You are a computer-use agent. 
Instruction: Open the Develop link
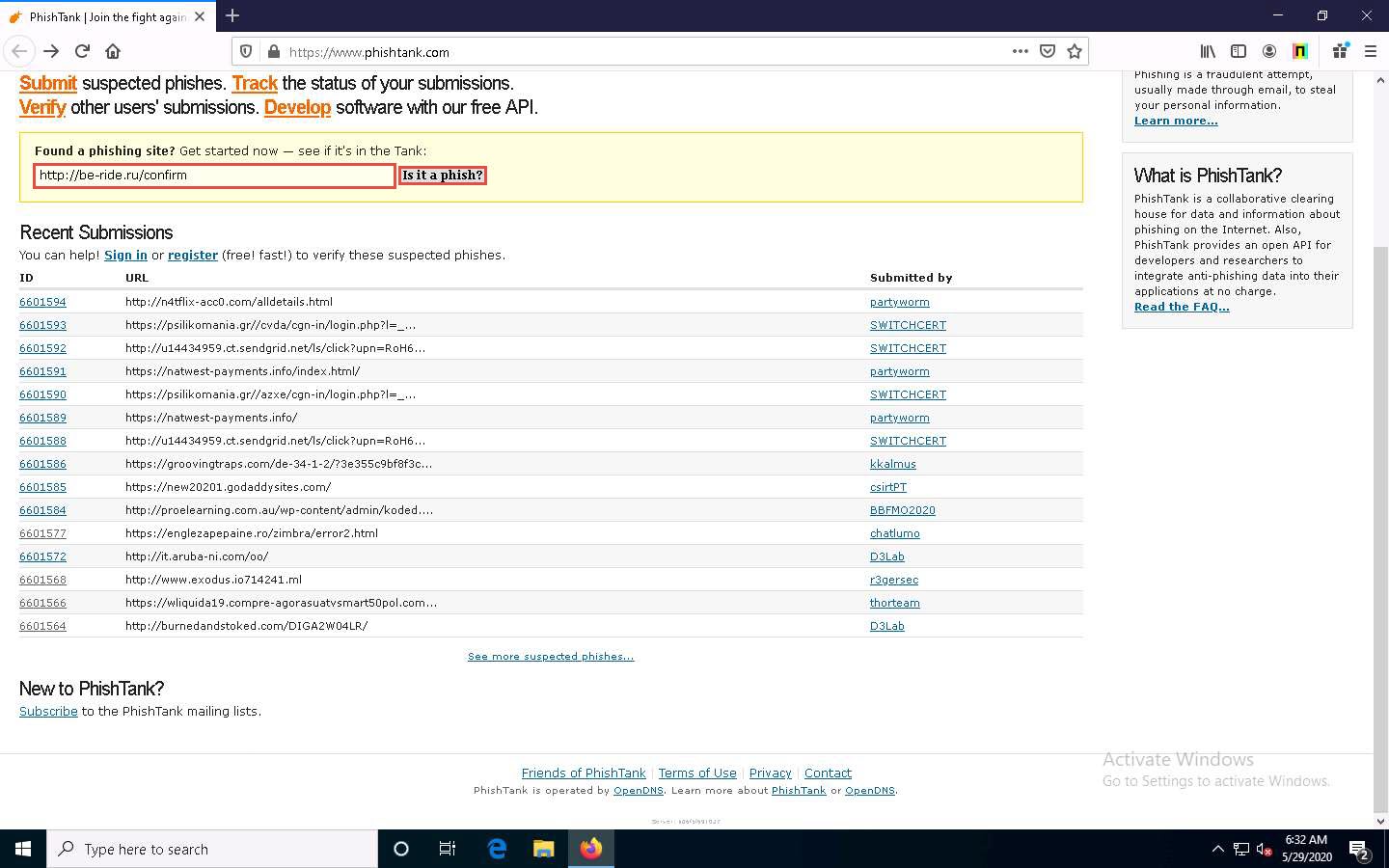[297, 108]
